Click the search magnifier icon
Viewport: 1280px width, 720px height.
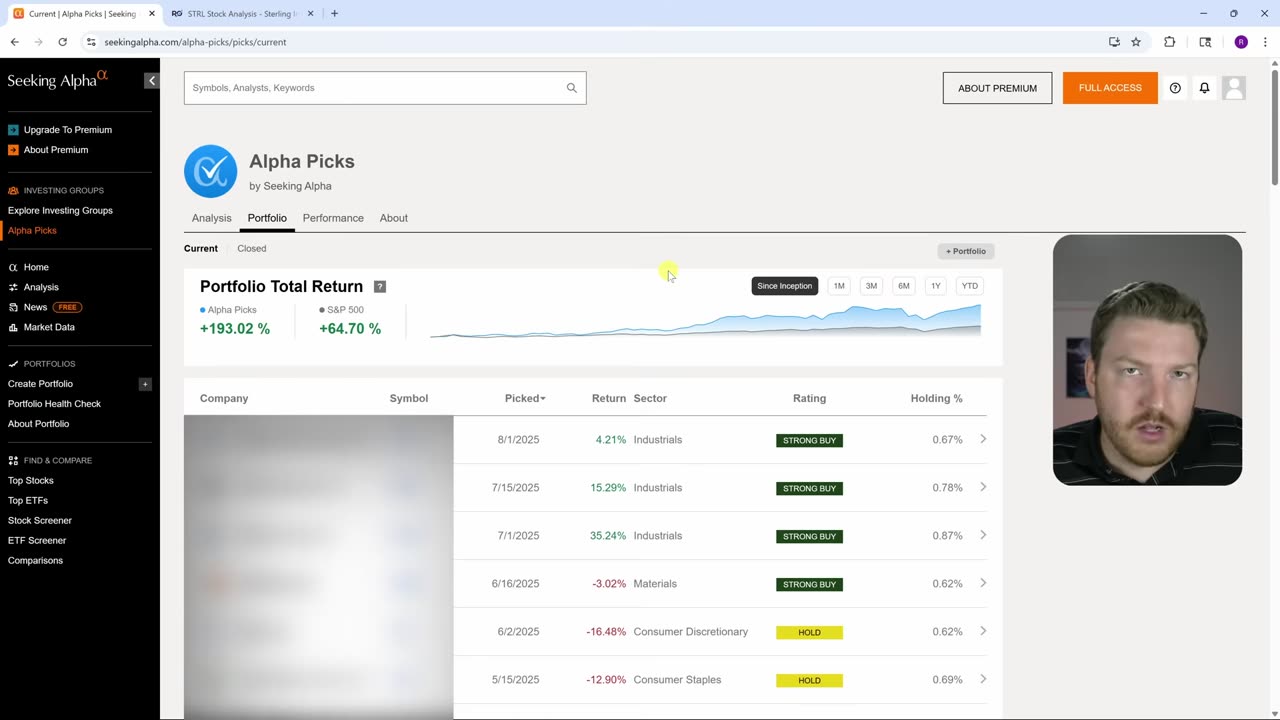[x=572, y=88]
